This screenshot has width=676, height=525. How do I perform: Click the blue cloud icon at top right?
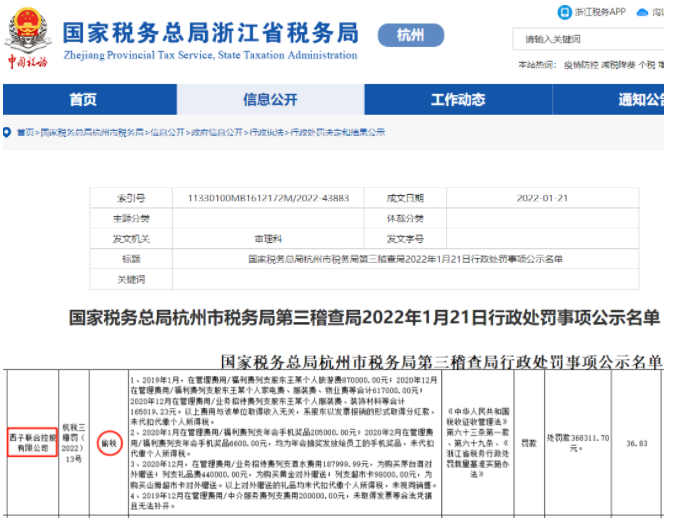(x=642, y=12)
